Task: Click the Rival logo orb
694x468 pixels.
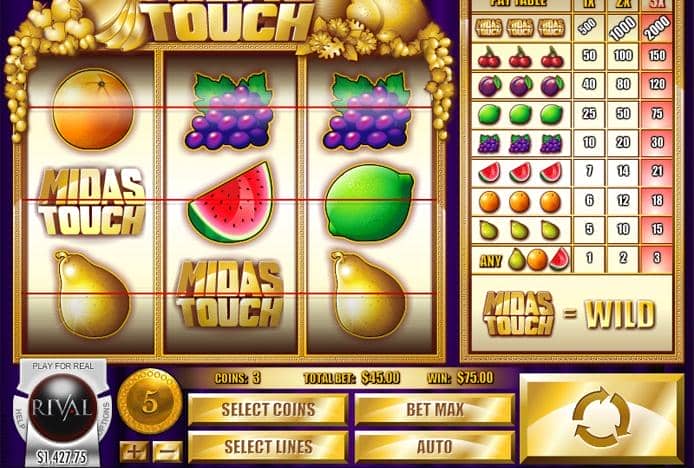Action: click(63, 408)
